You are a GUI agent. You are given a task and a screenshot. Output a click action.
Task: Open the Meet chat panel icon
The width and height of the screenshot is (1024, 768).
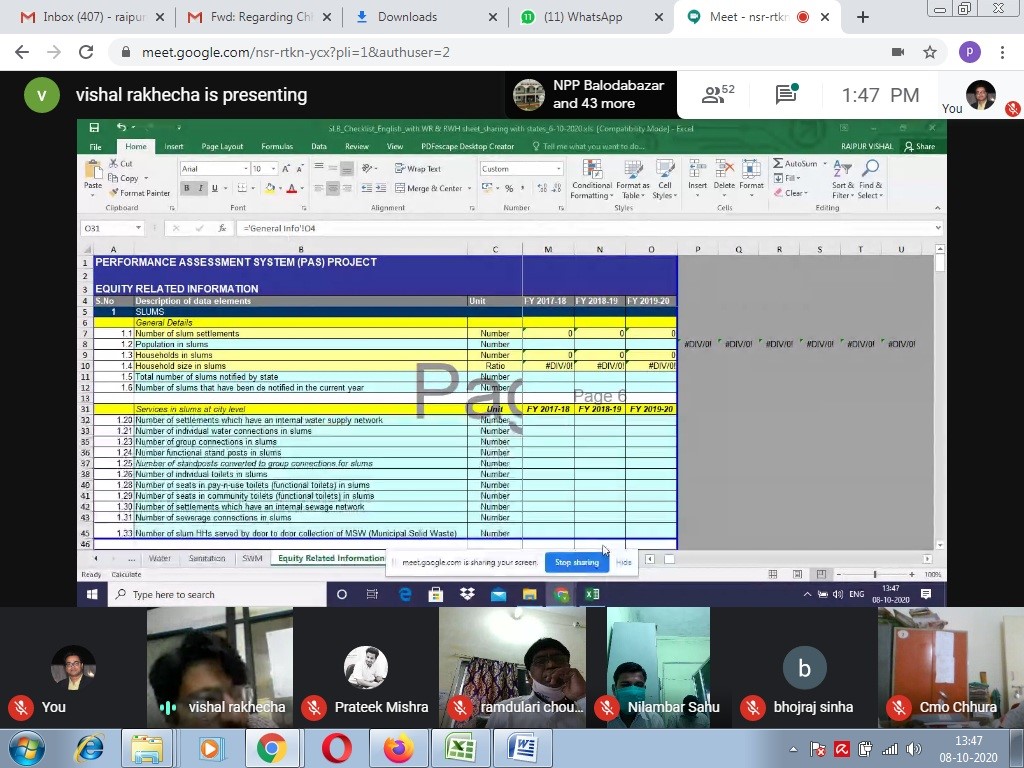pyautogui.click(x=787, y=95)
